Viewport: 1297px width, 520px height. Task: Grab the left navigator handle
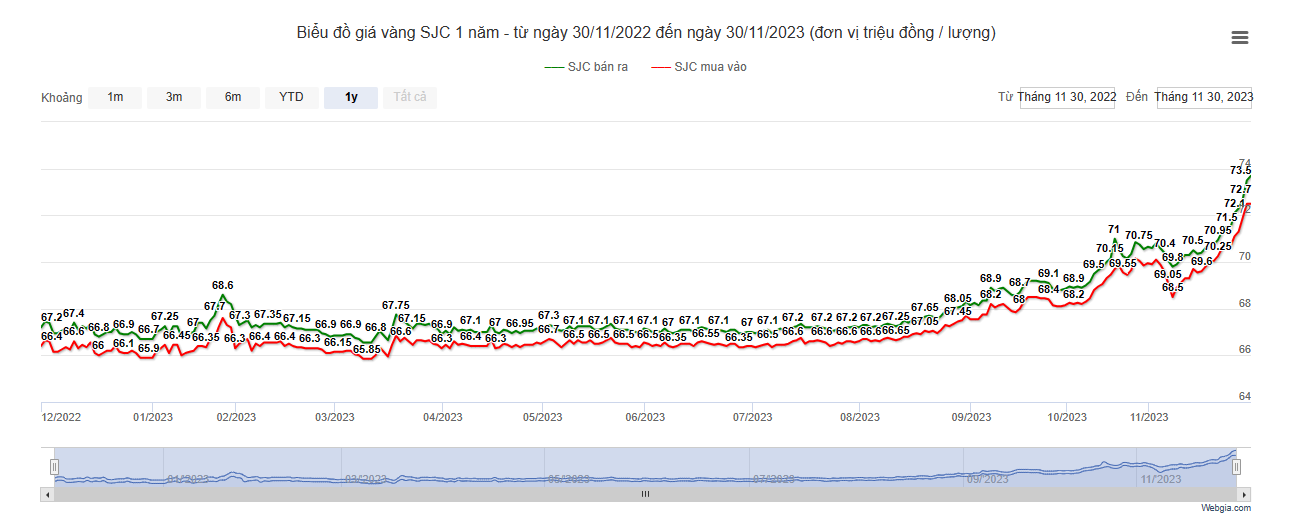click(x=55, y=466)
